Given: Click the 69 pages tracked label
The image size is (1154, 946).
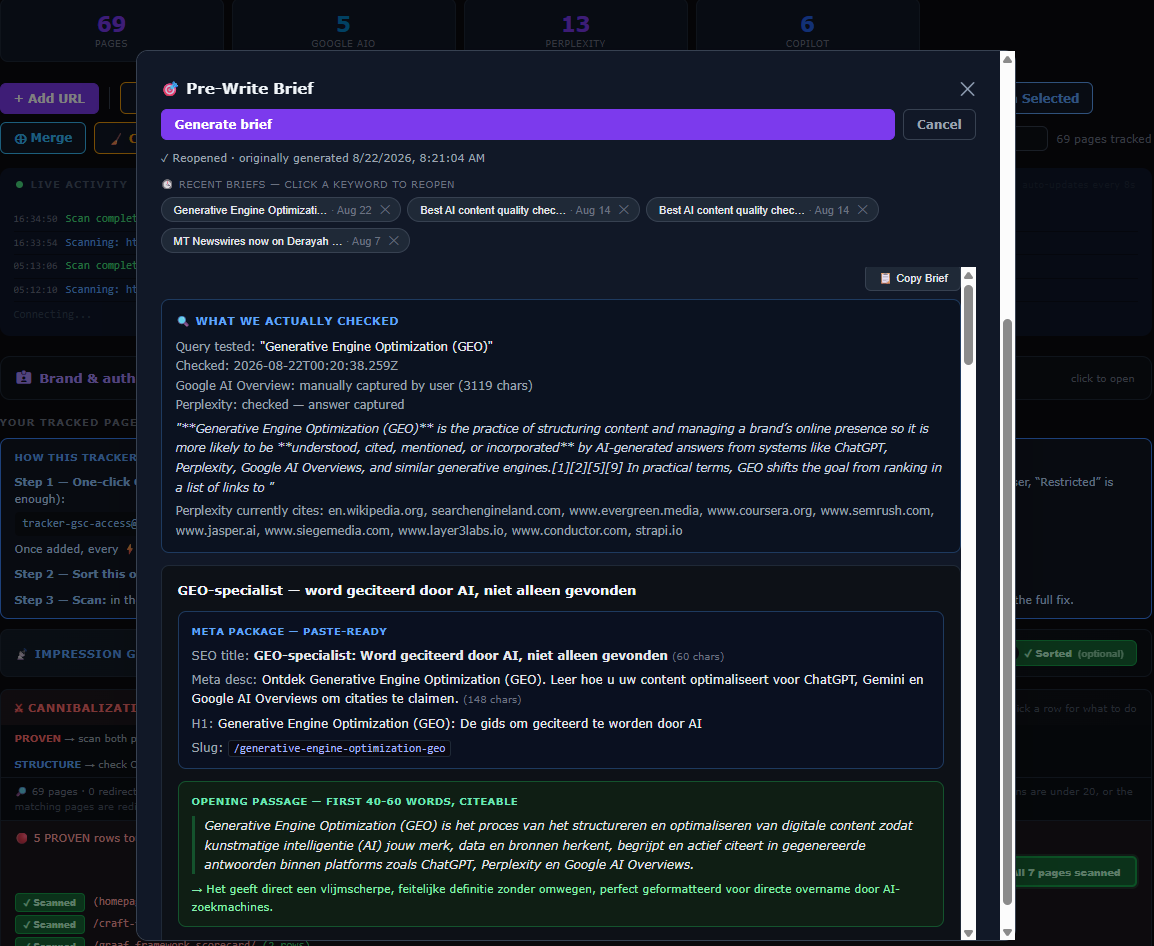Looking at the screenshot, I should pos(1103,139).
